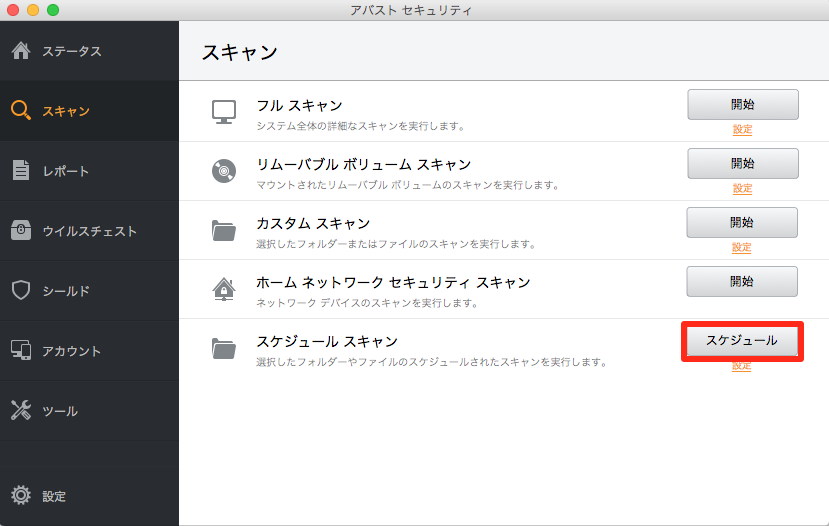Click the description ネットワーク デバイスのスキャンを実行します。
This screenshot has height=526, width=829.
point(367,303)
